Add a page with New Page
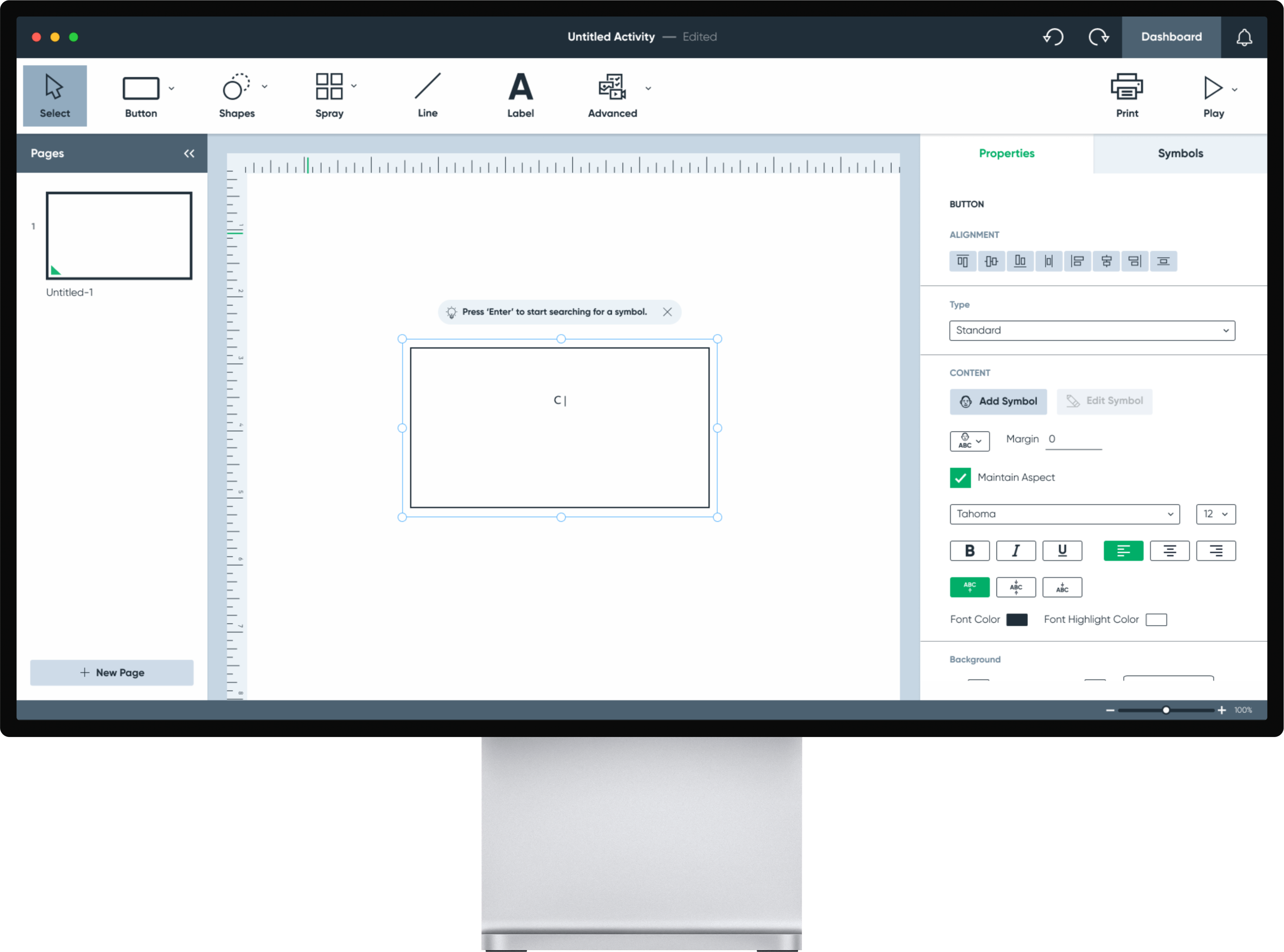This screenshot has height=952, width=1284. tap(112, 673)
